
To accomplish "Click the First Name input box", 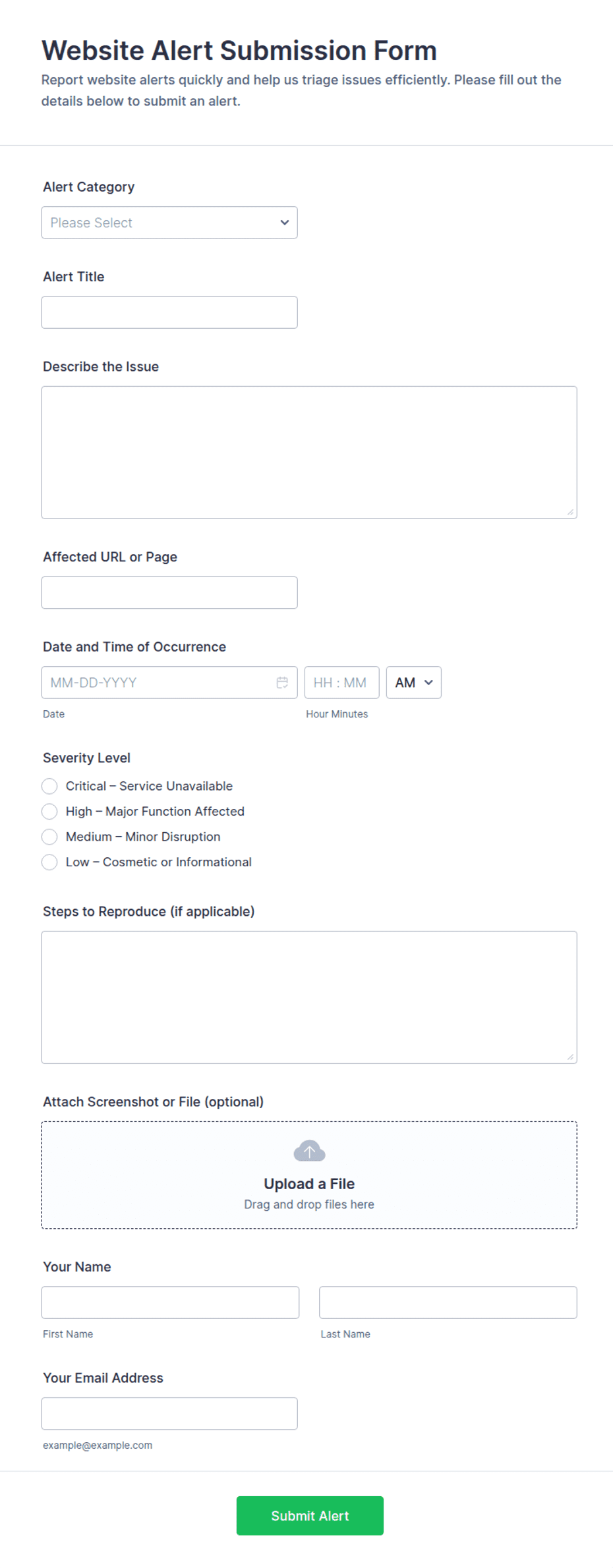I will coord(170,1302).
